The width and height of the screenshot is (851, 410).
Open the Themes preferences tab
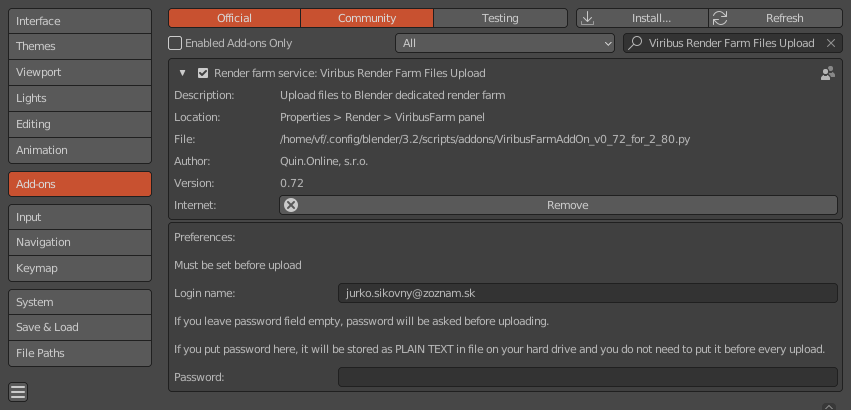click(x=79, y=46)
